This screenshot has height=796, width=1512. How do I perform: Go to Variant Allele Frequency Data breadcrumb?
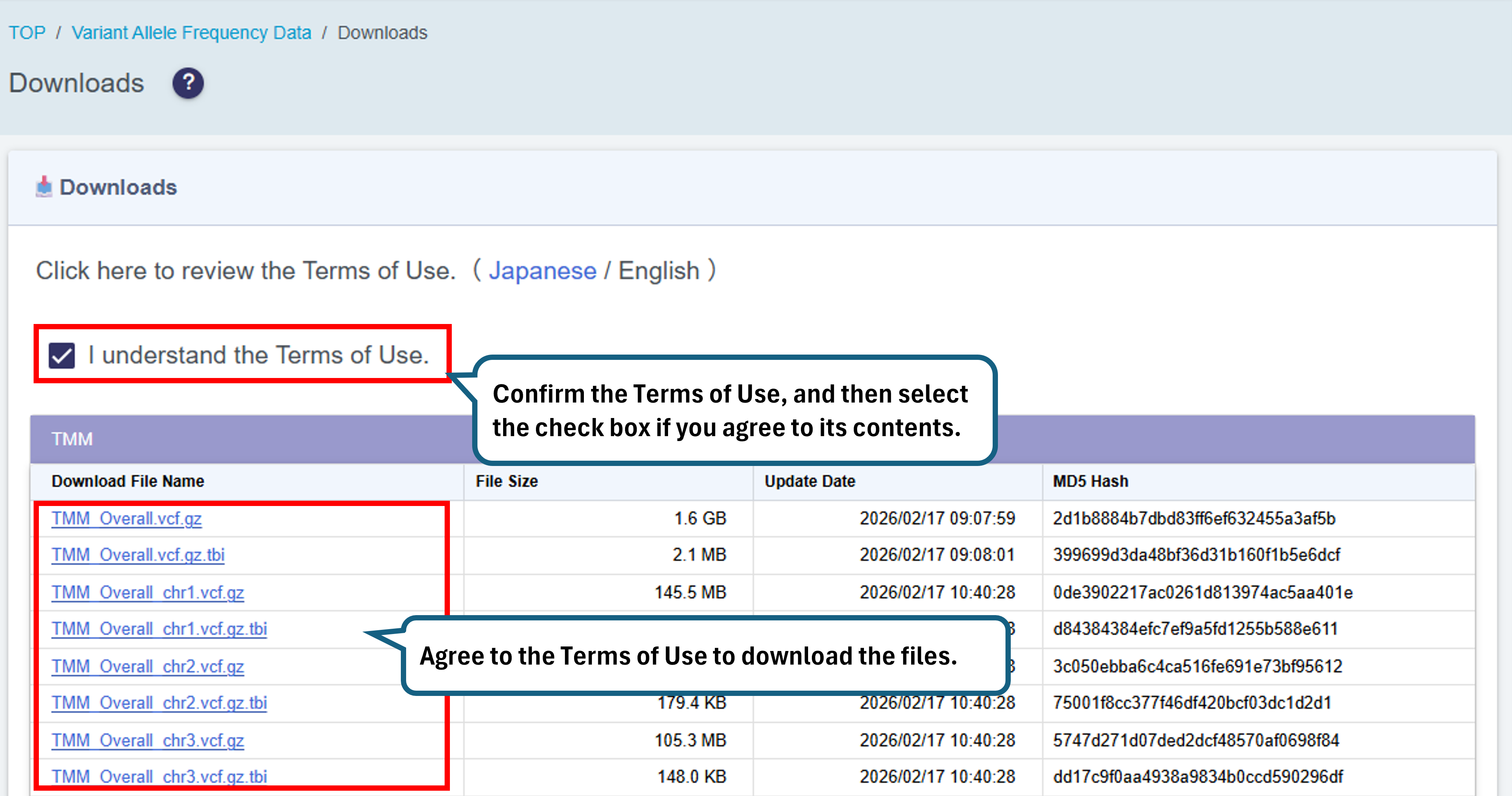coord(191,32)
